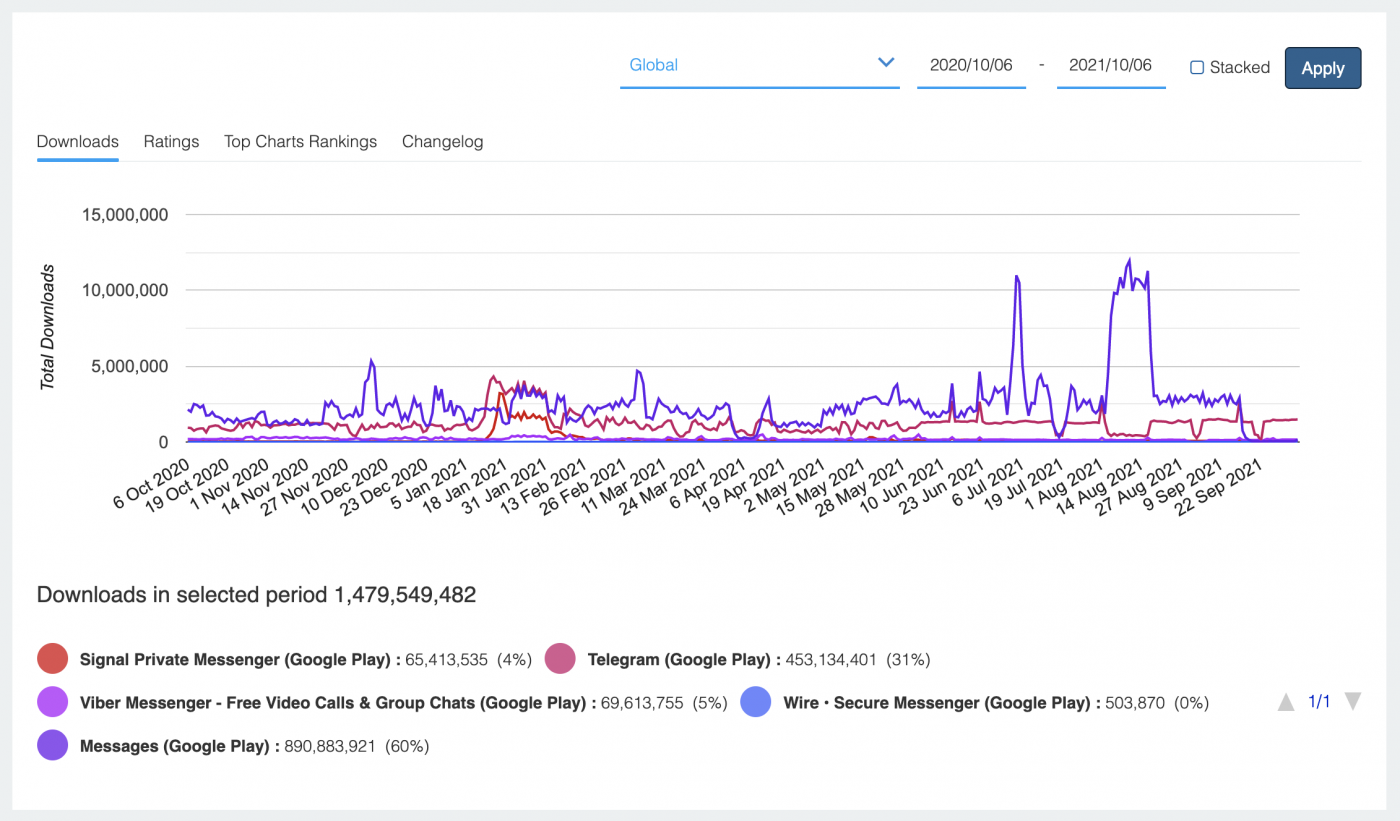The height and width of the screenshot is (821, 1400).
Task: Click the end date field showing 2021/10/06
Action: (x=1111, y=64)
